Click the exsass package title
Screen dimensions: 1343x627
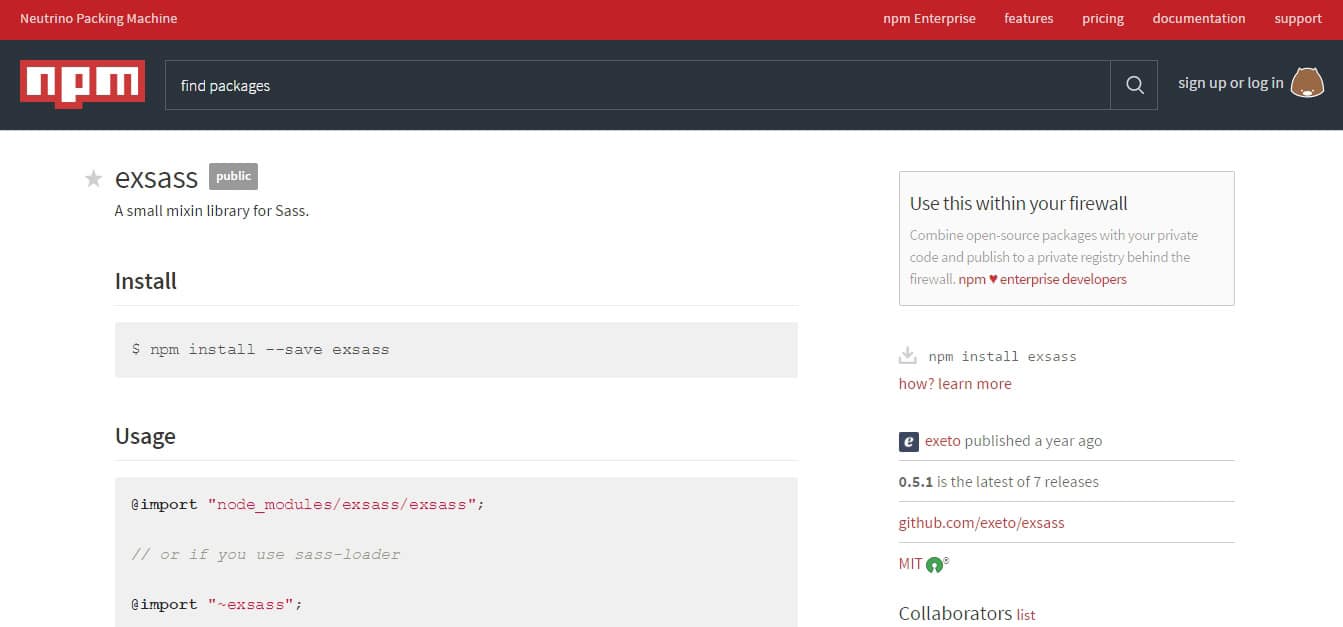tap(156, 178)
